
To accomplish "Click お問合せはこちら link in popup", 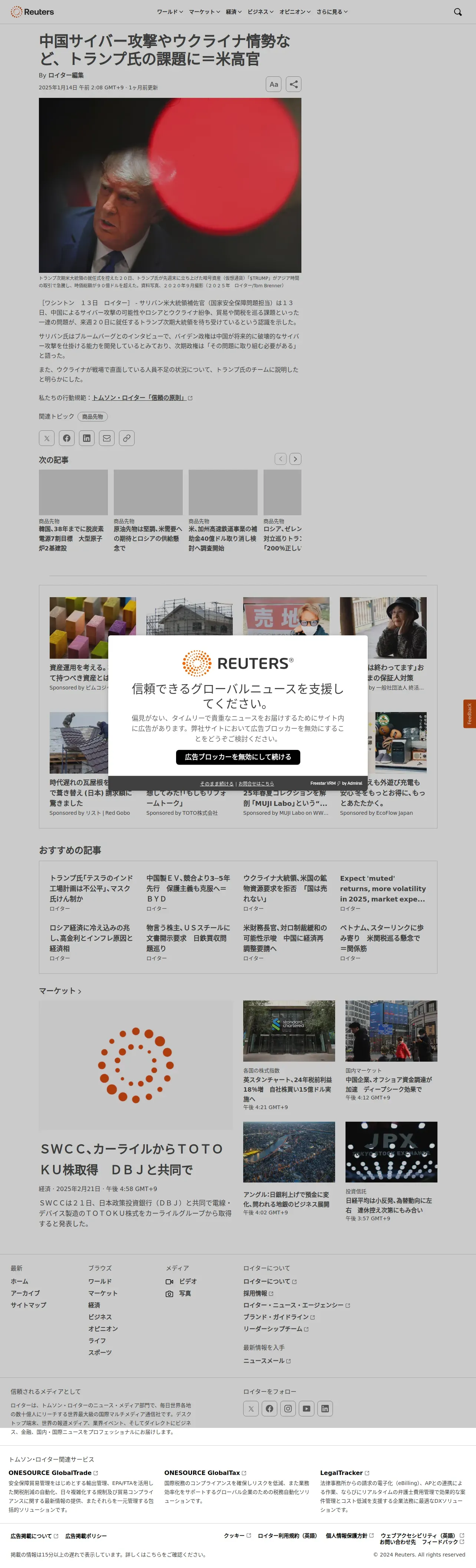I will pyautogui.click(x=256, y=783).
